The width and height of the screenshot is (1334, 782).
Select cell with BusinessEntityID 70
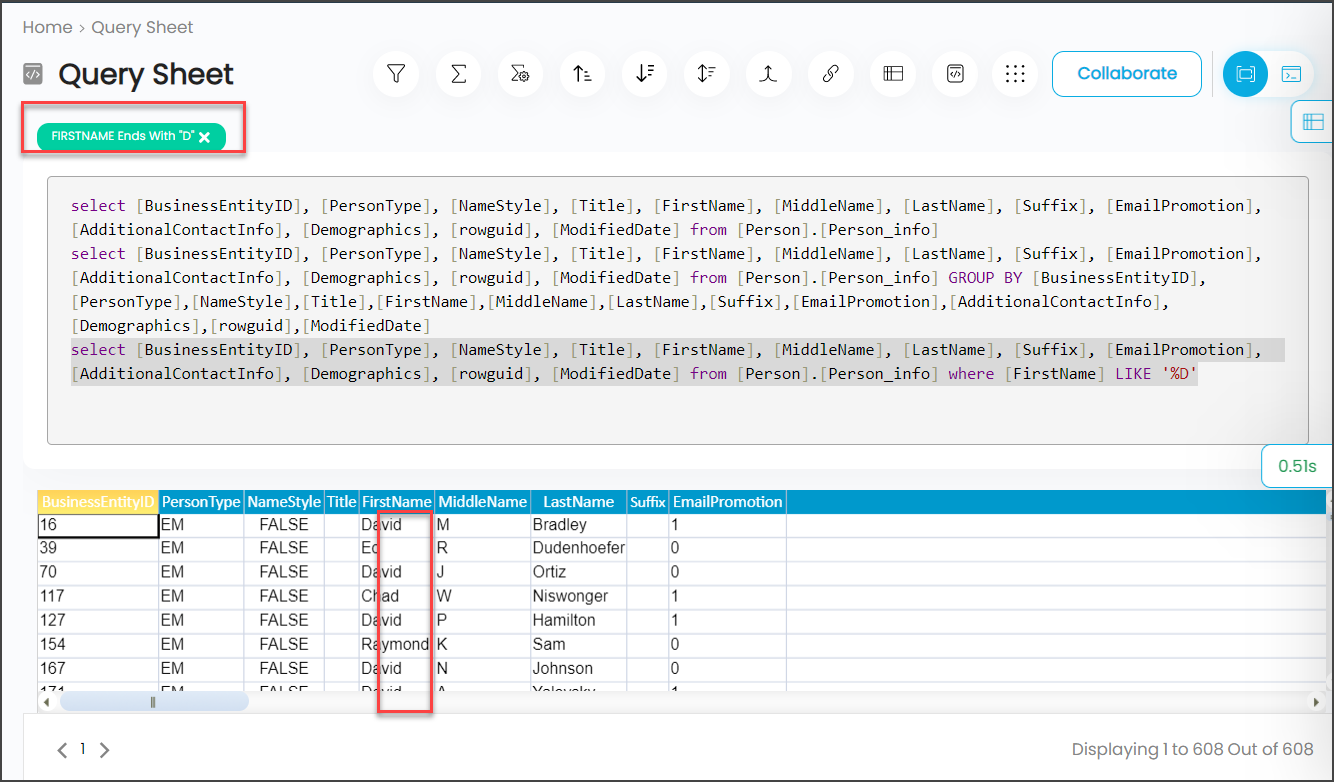click(98, 572)
